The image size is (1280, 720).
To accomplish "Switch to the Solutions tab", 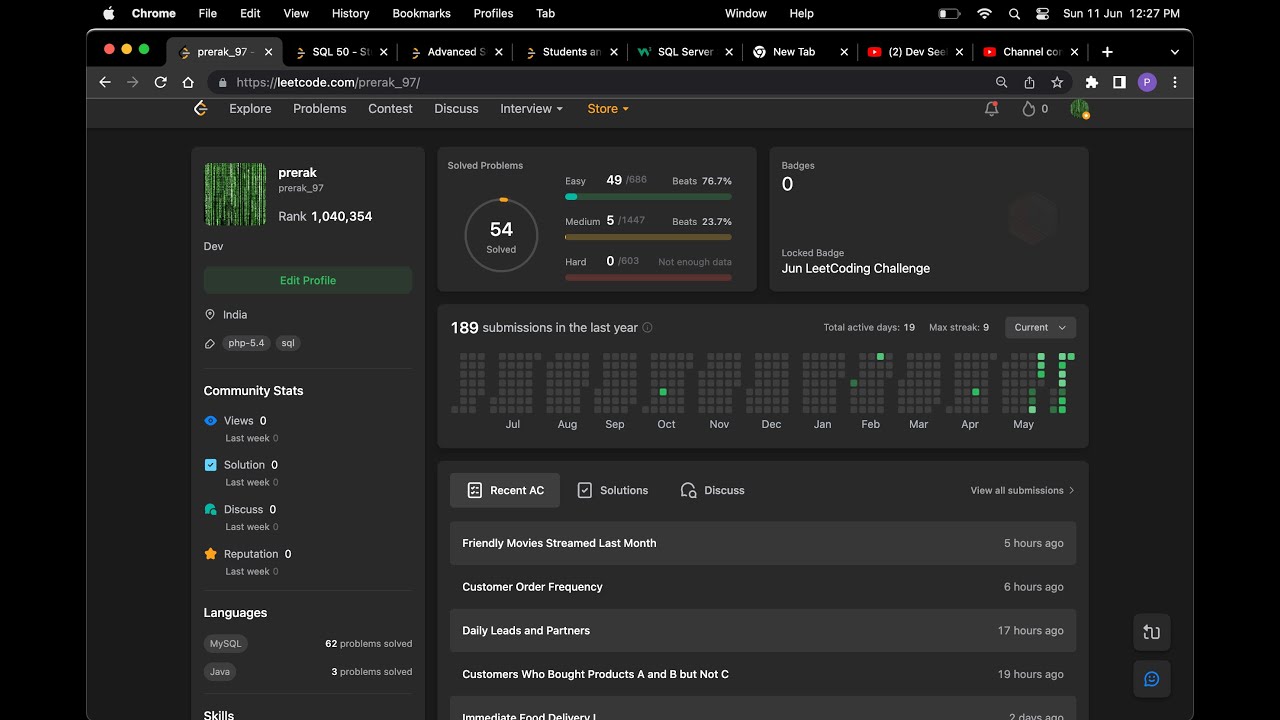I will 613,490.
